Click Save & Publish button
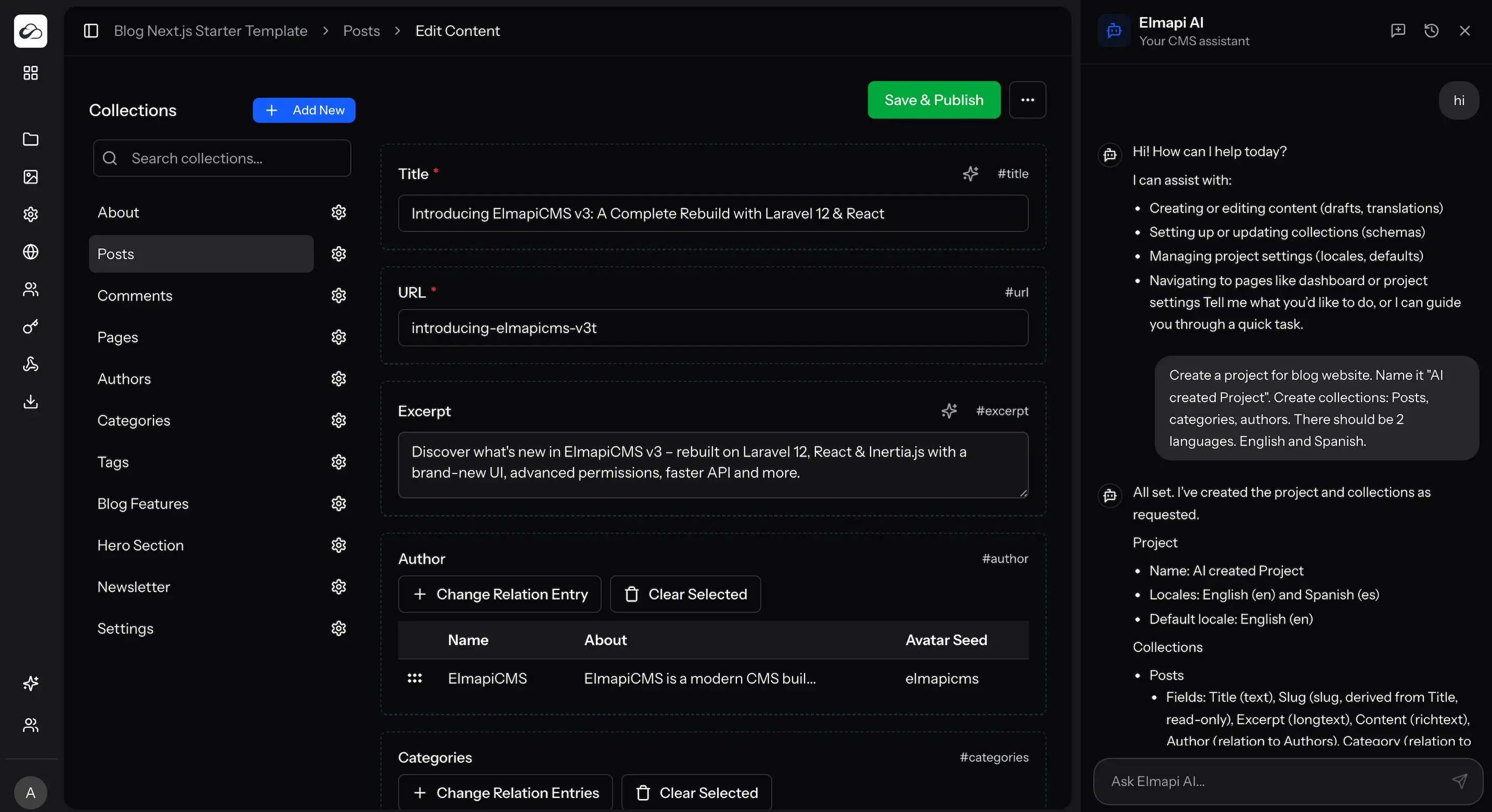The height and width of the screenshot is (812, 1492). 934,100
